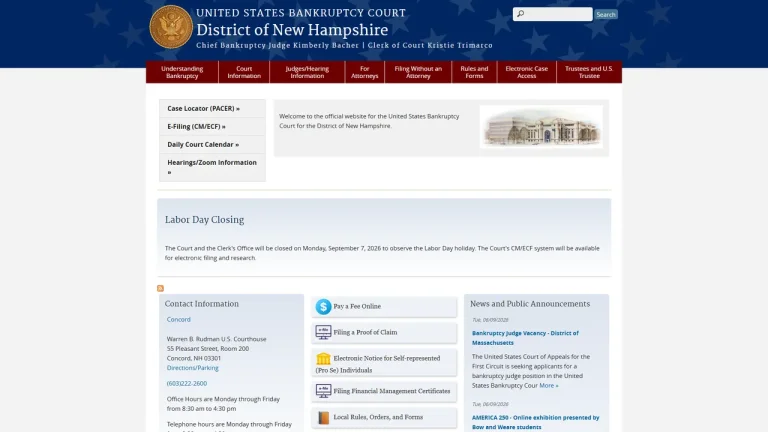The height and width of the screenshot is (432, 768).
Task: Open Understanding Bankruptcy menu
Action: pyautogui.click(x=182, y=72)
